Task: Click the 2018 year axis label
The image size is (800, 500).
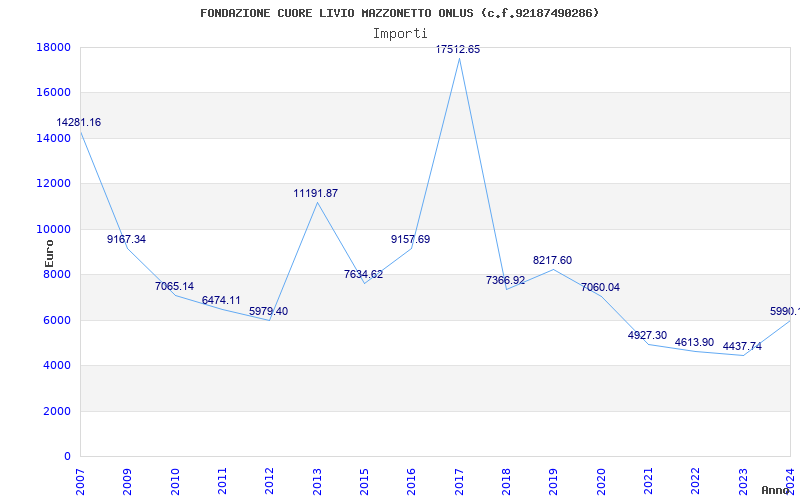Action: 506,482
